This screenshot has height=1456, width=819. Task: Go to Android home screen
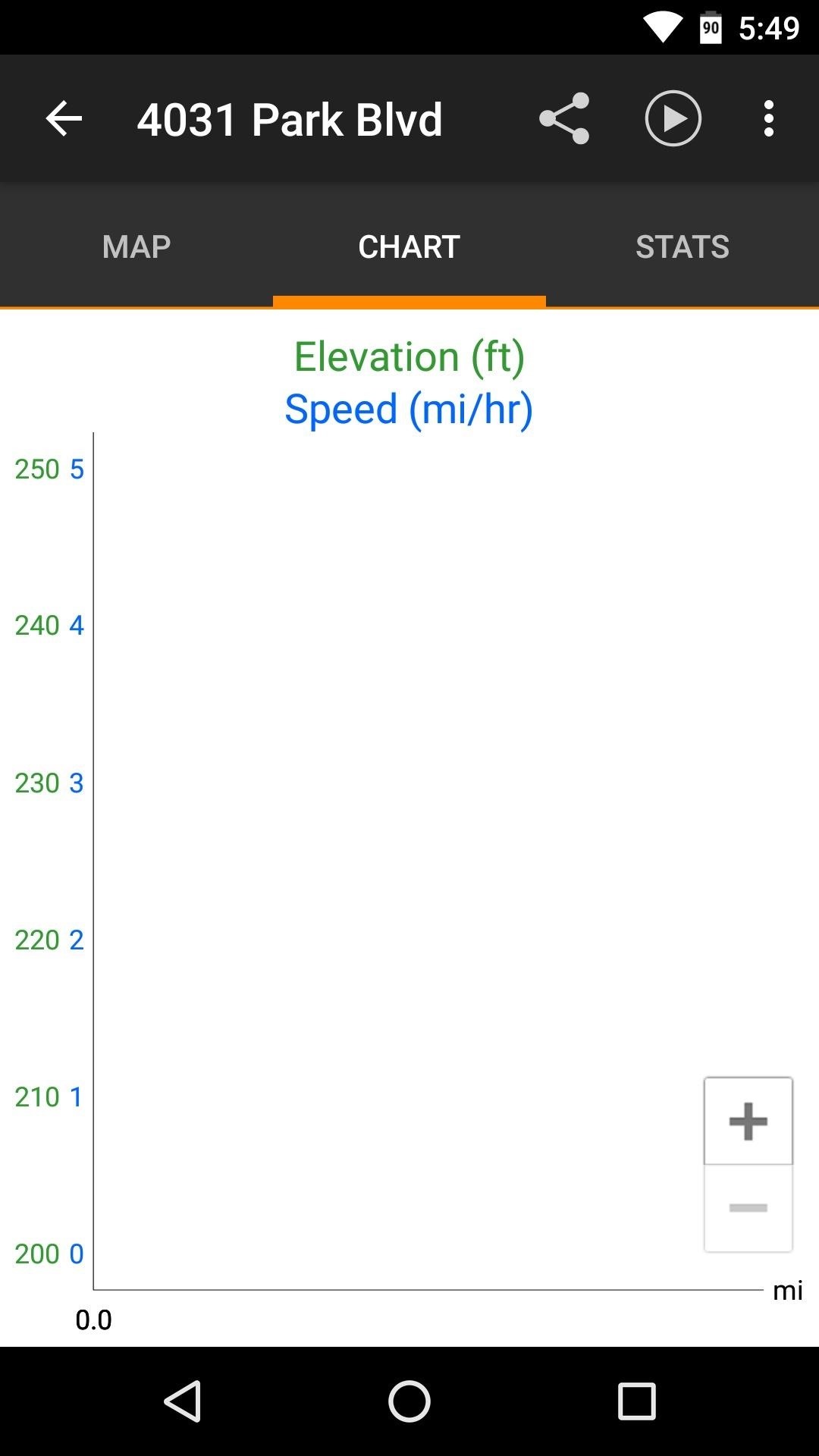[409, 1401]
